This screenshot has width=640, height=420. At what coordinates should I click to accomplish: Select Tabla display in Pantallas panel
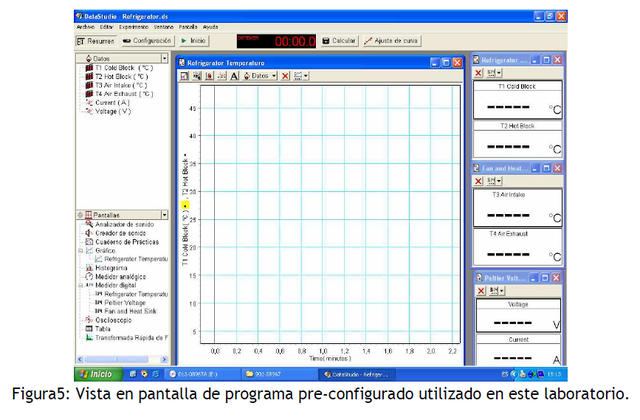[x=103, y=328]
